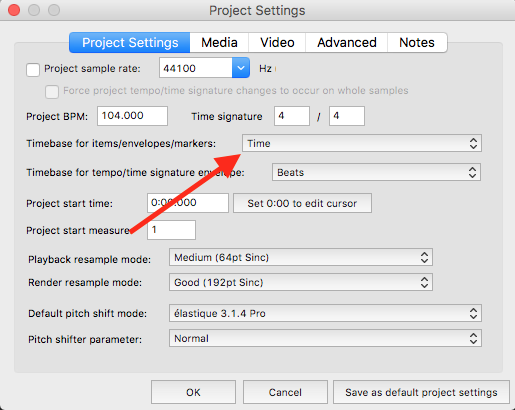Open the Advanced tab

[347, 42]
